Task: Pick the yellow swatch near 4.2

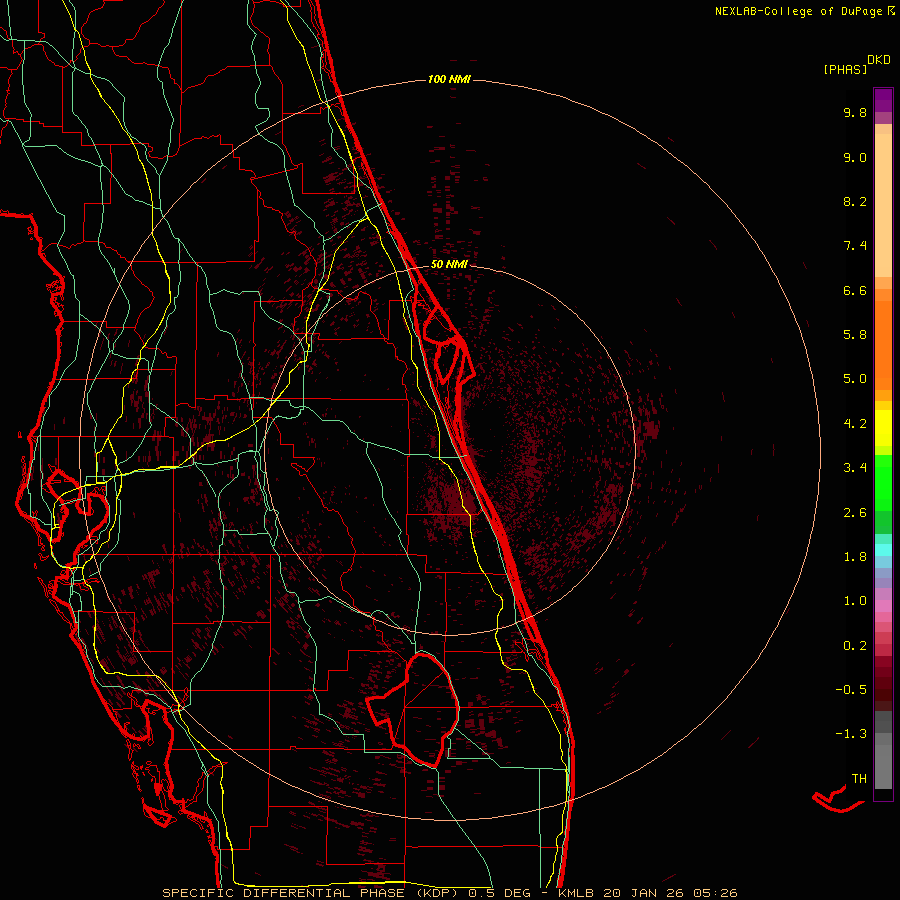Action: (883, 422)
